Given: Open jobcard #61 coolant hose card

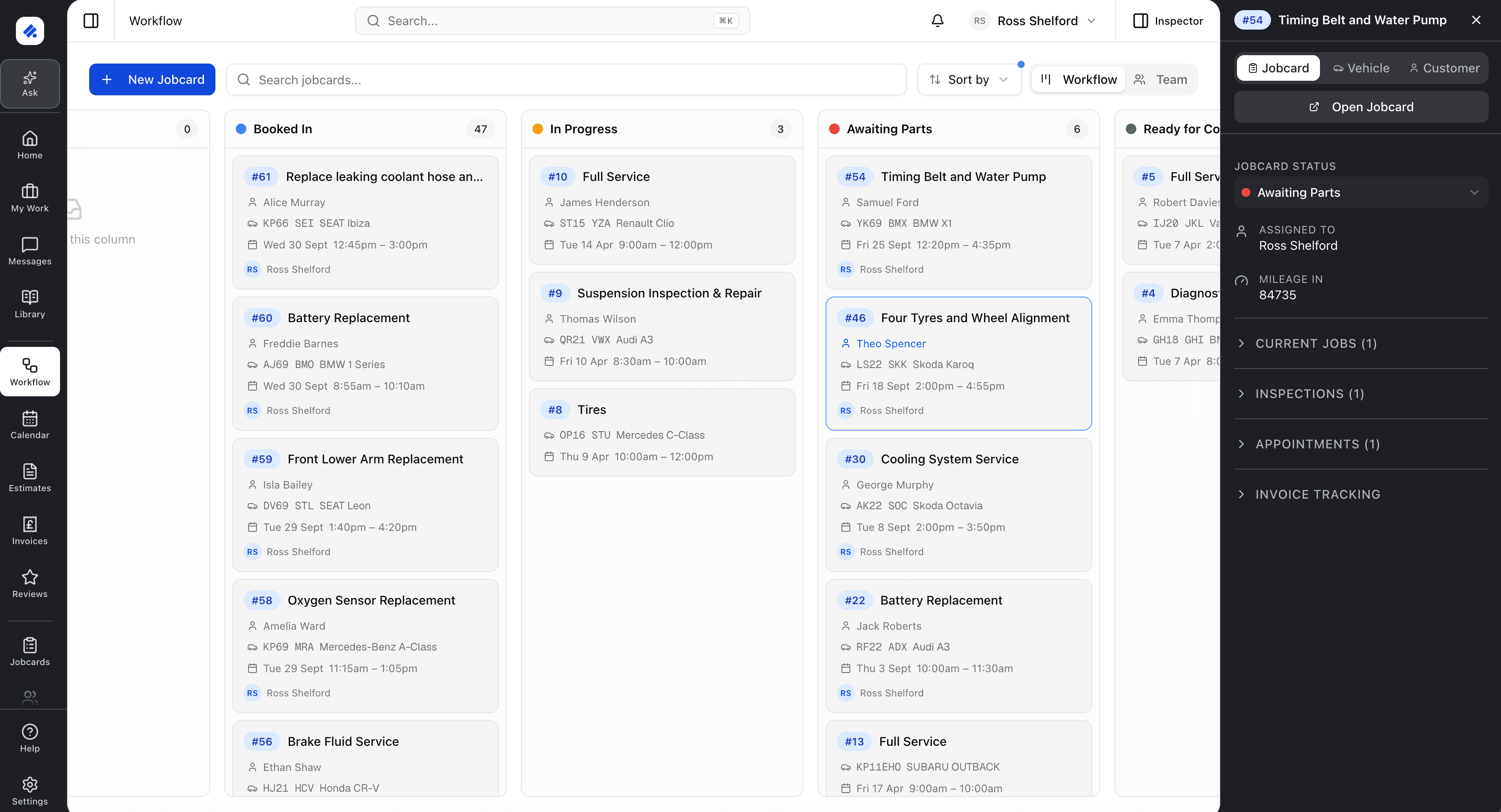Looking at the screenshot, I should click(x=366, y=222).
